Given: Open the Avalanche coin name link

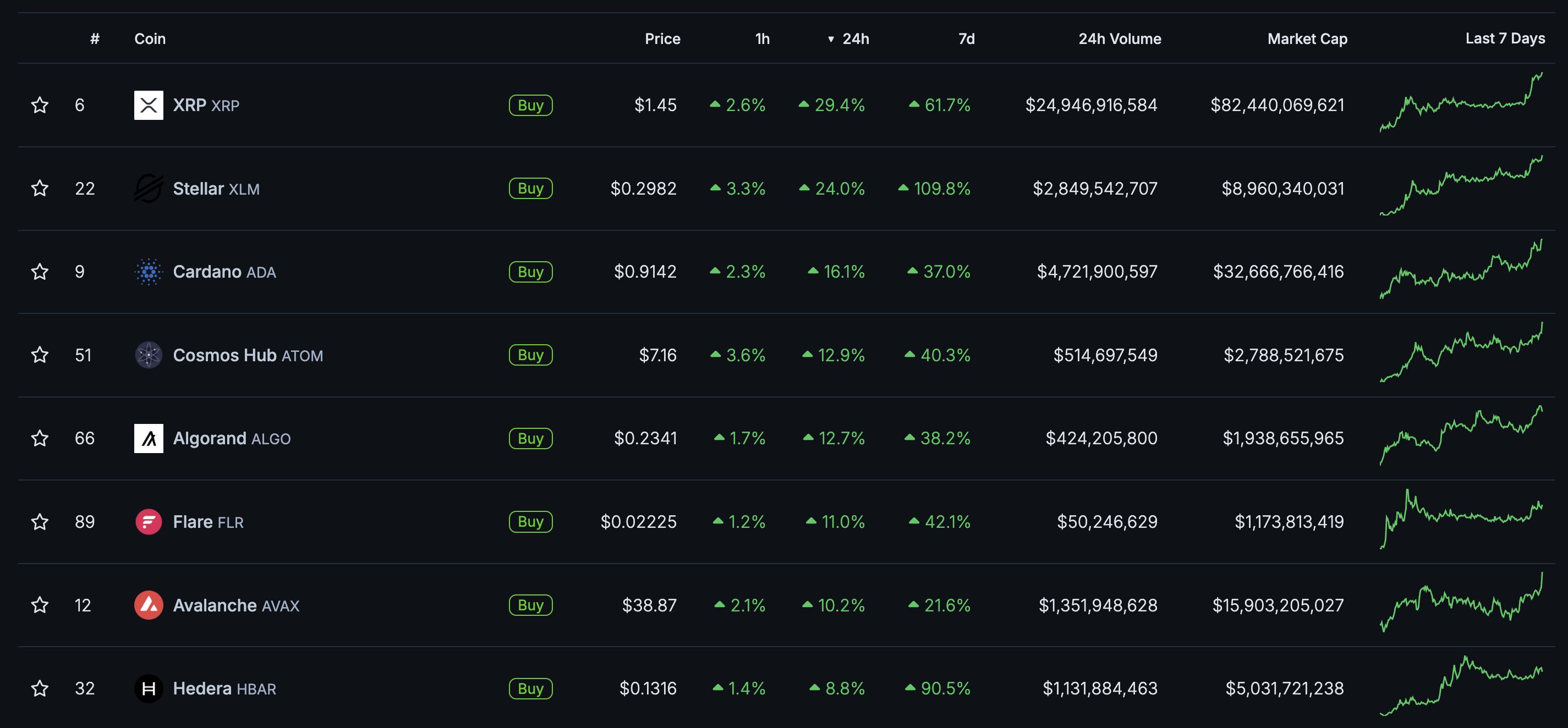Looking at the screenshot, I should (214, 605).
